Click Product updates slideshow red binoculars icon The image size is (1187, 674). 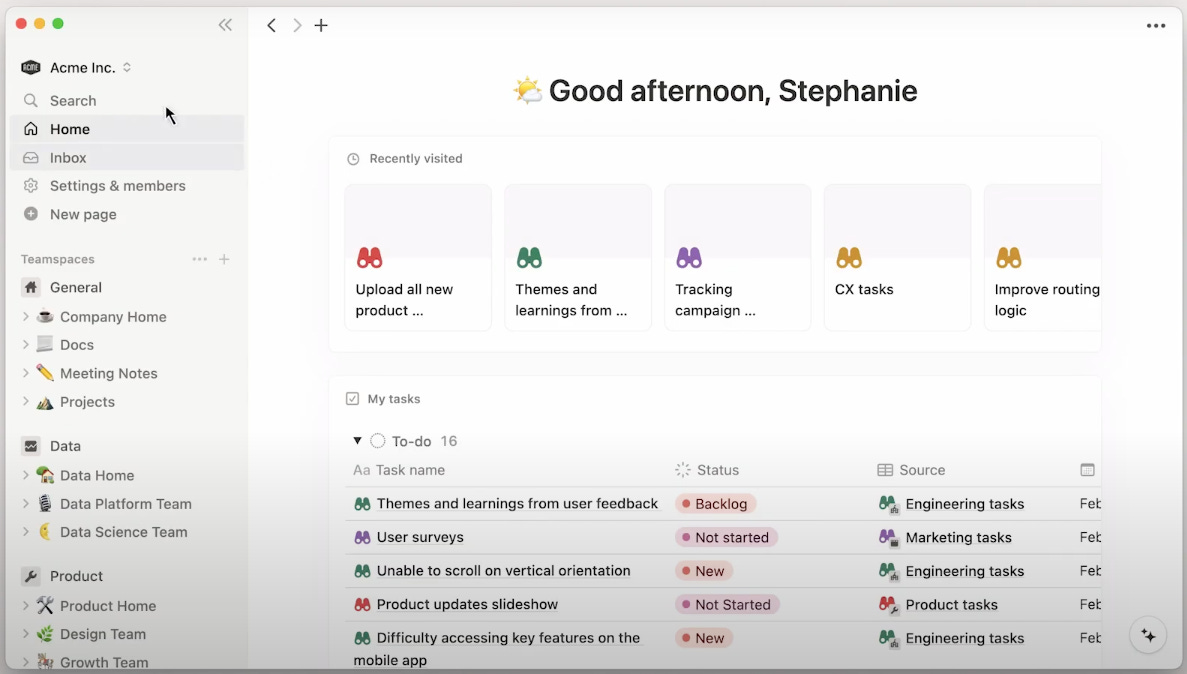pos(363,604)
